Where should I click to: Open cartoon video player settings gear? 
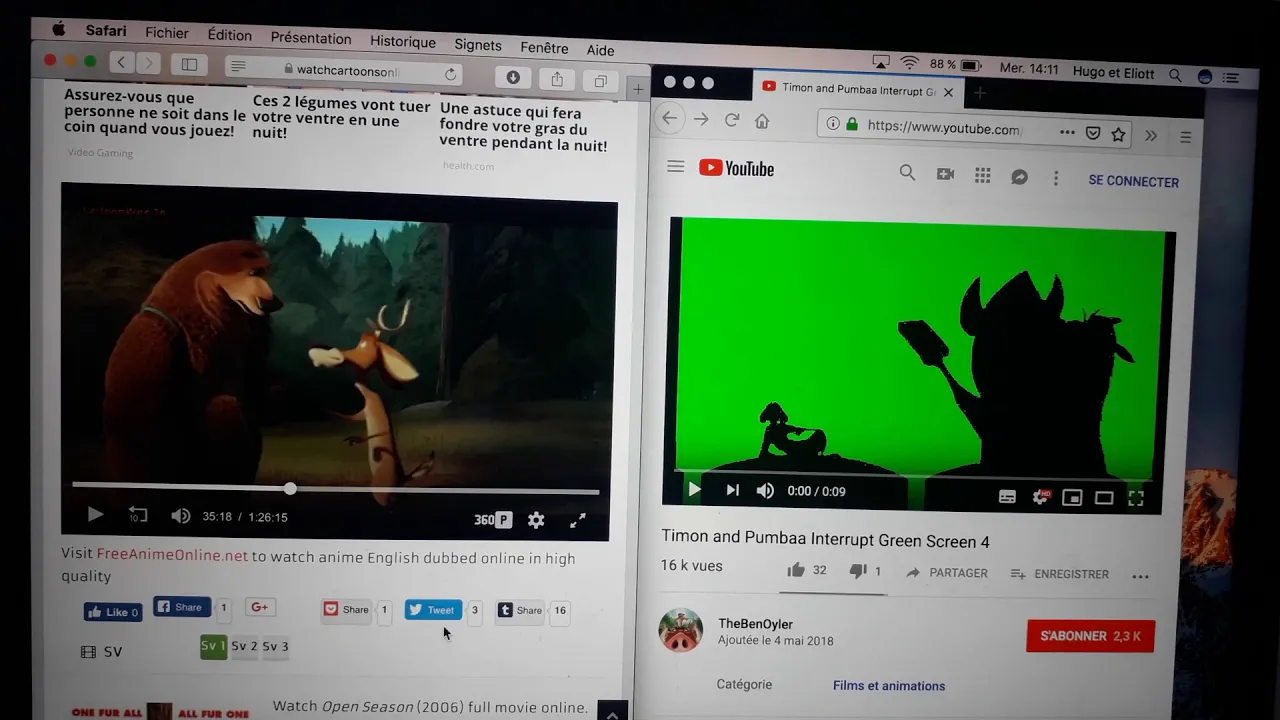coord(536,520)
